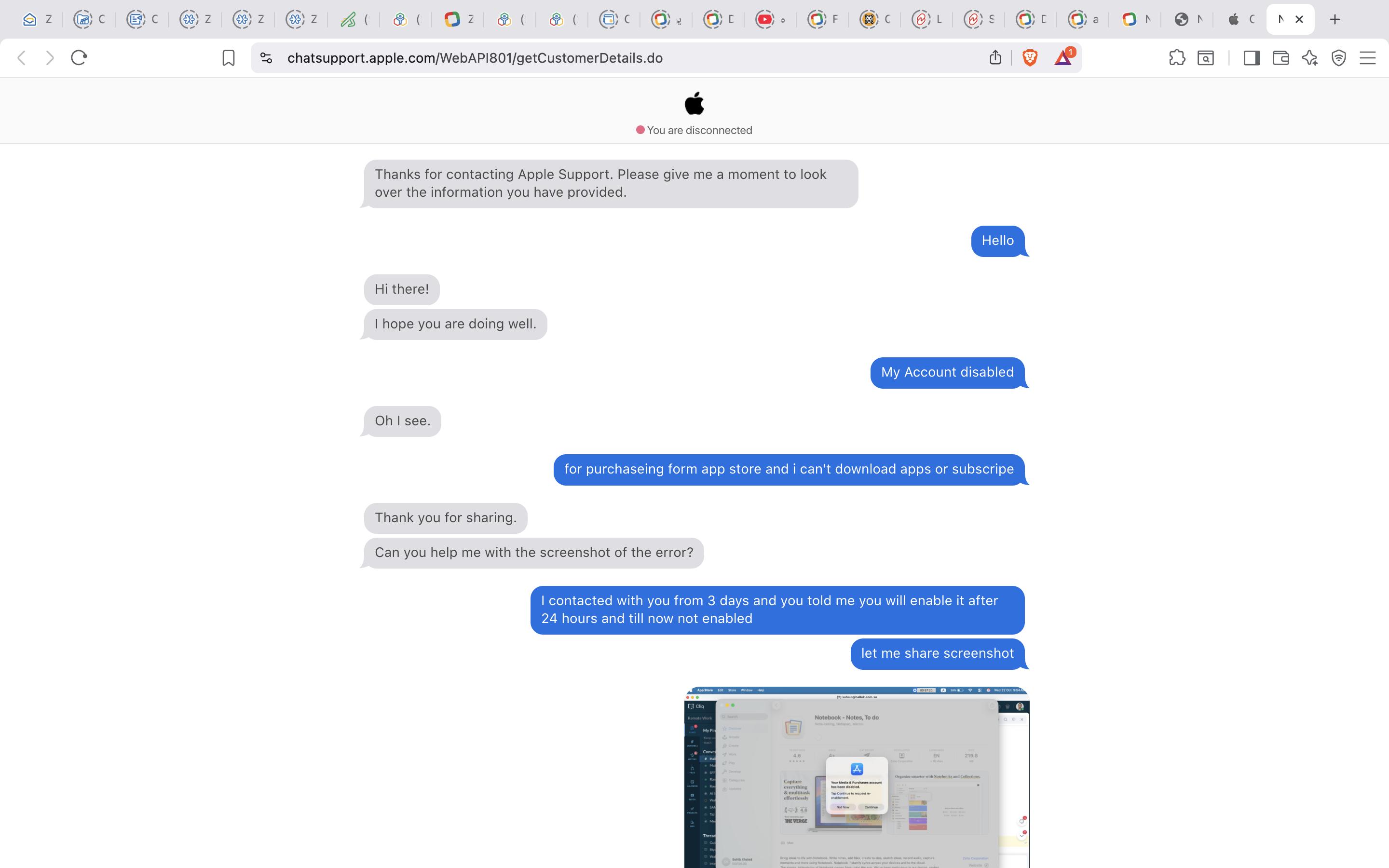Open the hamburger main menu
This screenshot has width=1389, height=868.
coord(1368,58)
